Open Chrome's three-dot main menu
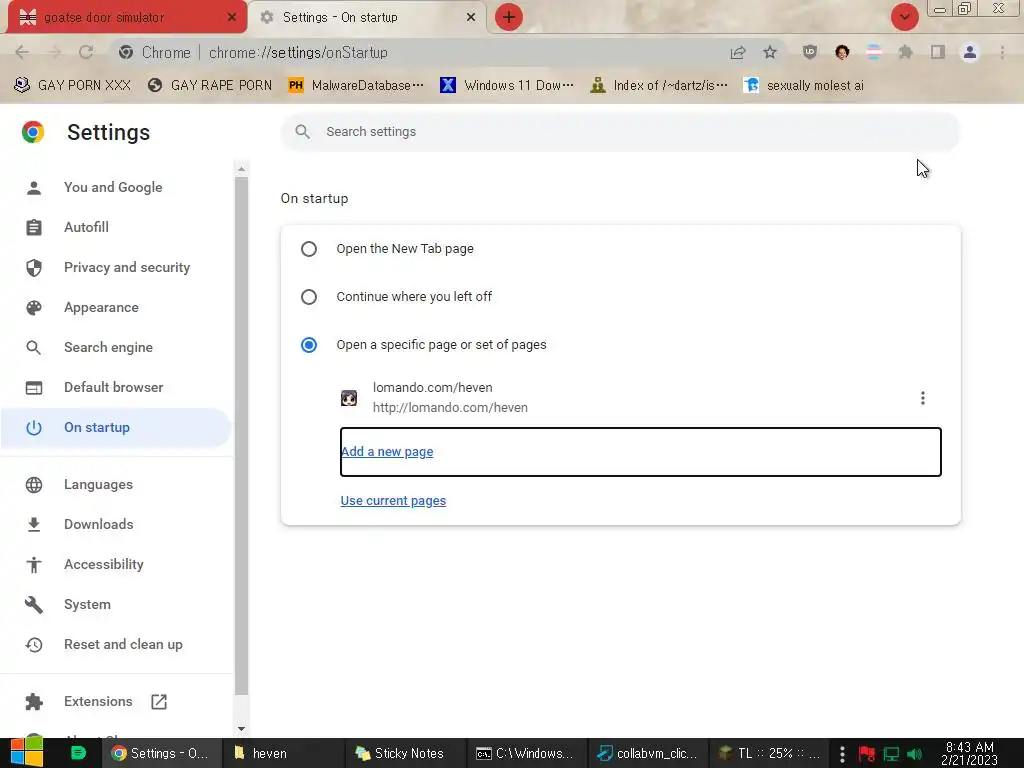 1002,52
